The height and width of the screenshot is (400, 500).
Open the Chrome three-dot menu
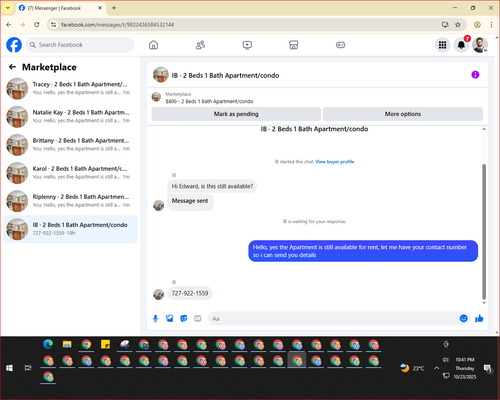(x=491, y=24)
